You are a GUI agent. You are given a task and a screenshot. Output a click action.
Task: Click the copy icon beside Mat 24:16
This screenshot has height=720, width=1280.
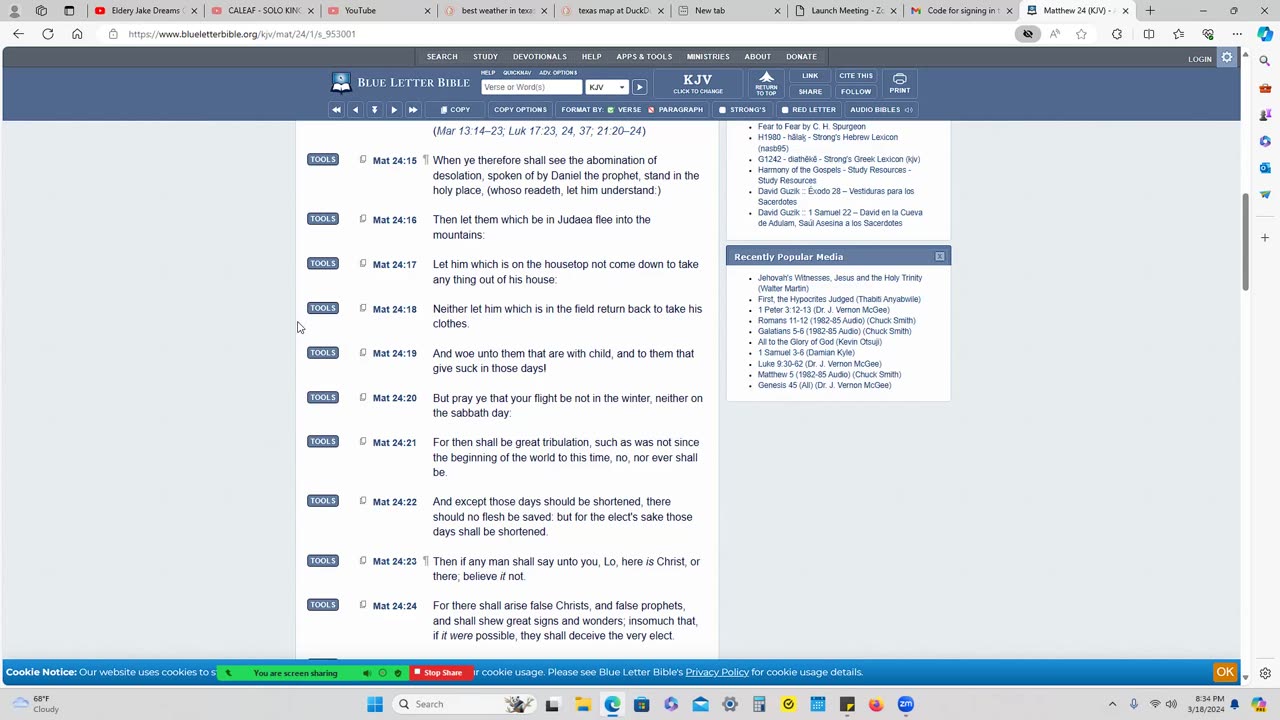pyautogui.click(x=363, y=218)
